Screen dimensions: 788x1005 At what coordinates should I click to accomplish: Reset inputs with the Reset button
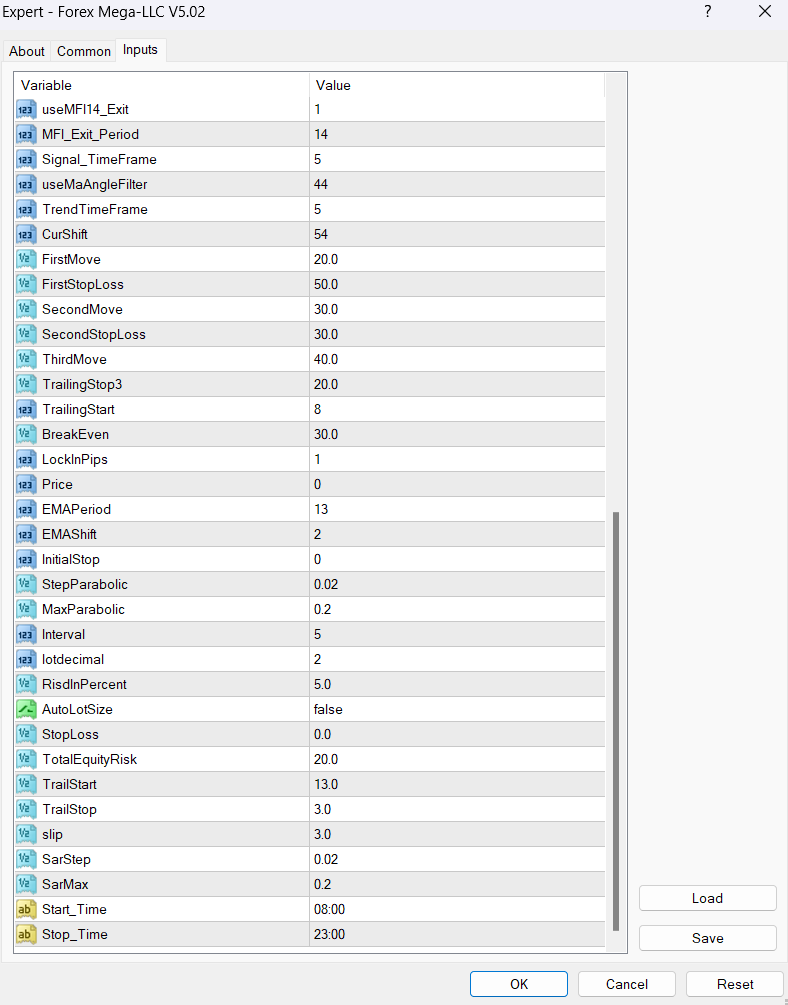[735, 984]
